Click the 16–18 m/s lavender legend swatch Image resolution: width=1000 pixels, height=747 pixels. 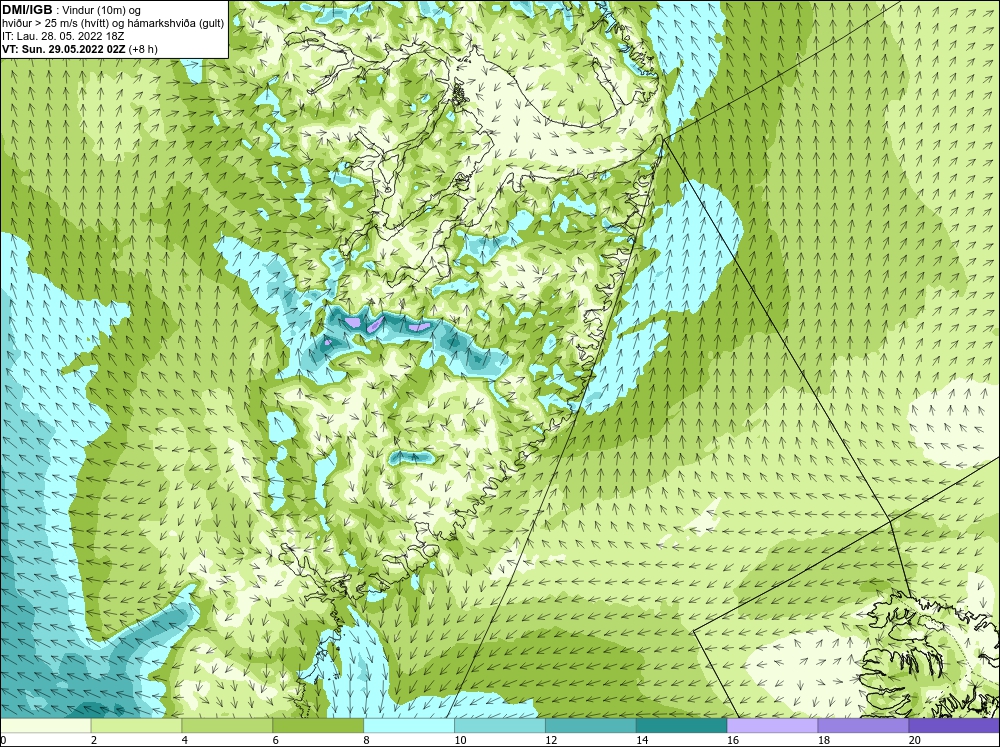772,726
